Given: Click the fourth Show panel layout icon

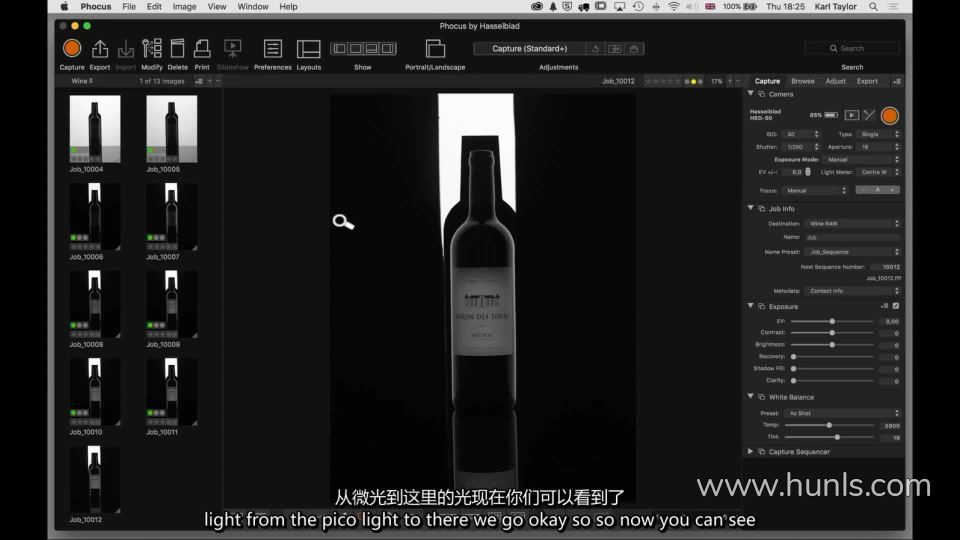Looking at the screenshot, I should pyautogui.click(x=388, y=48).
